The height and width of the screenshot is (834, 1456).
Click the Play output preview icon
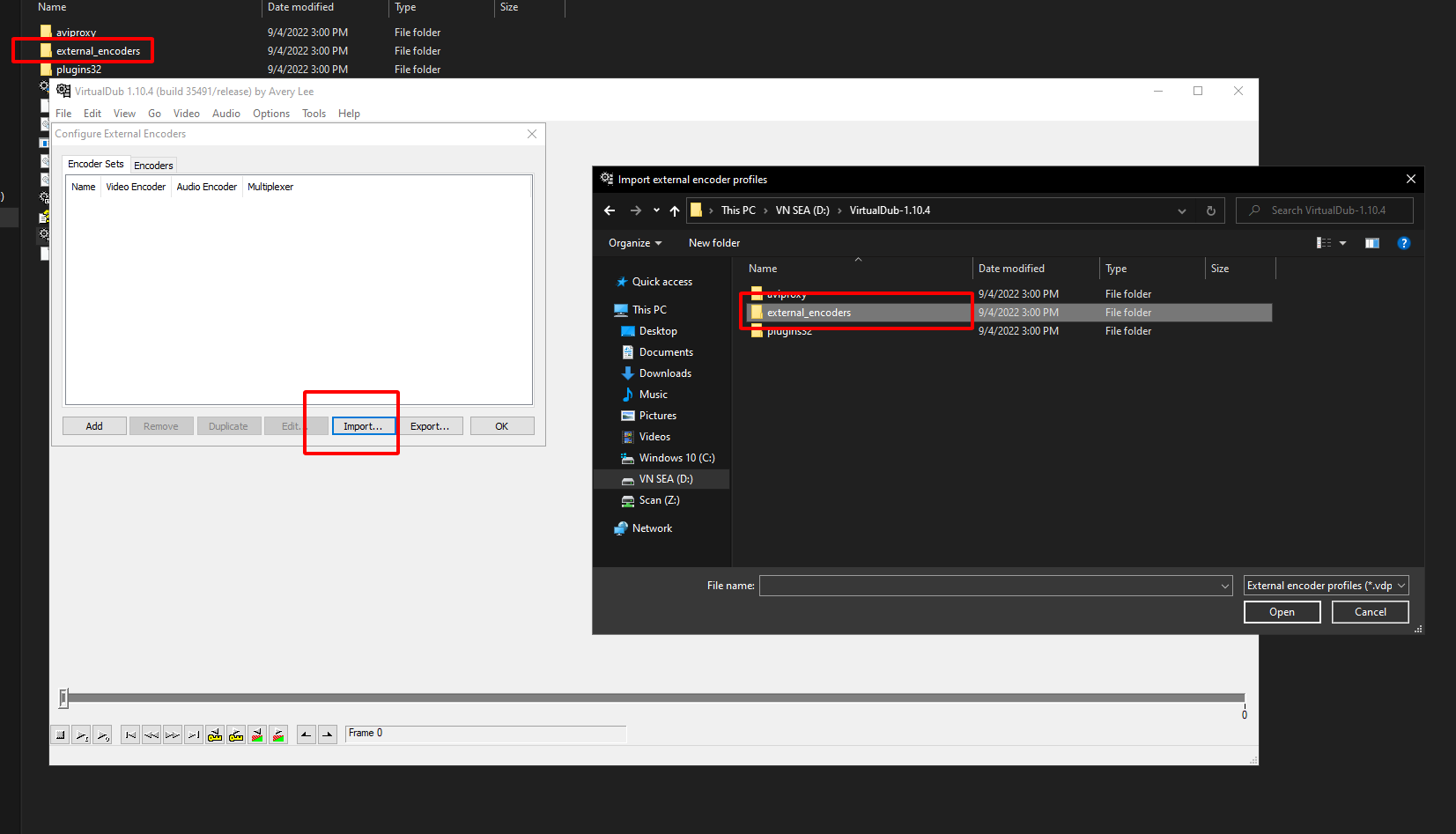[102, 734]
